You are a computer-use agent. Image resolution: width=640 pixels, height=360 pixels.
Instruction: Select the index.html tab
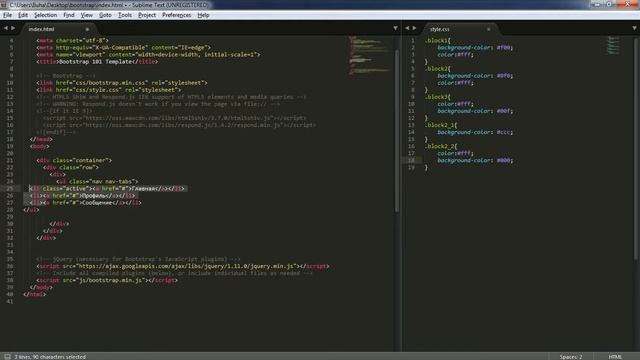point(57,29)
